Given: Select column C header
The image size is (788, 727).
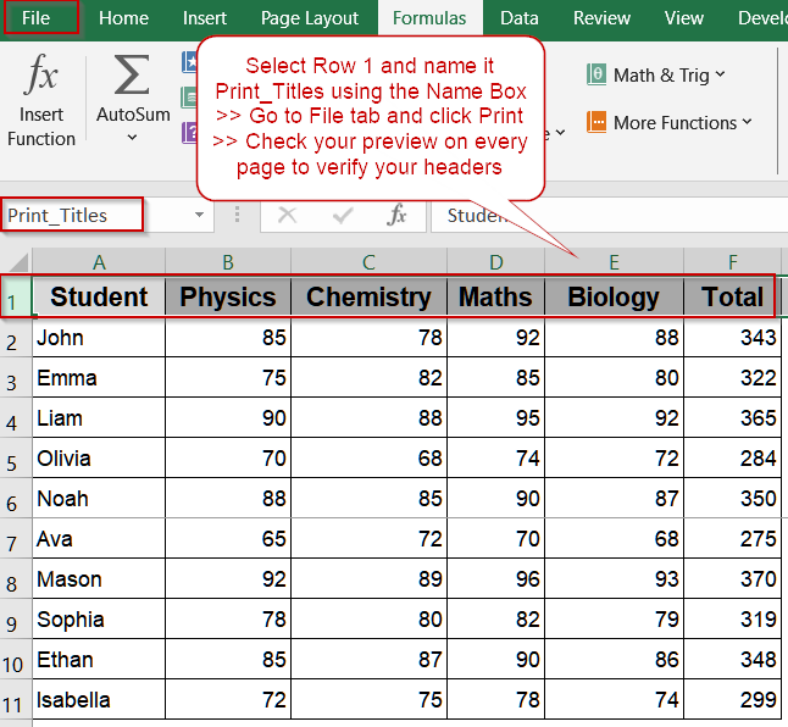Looking at the screenshot, I should 369,262.
